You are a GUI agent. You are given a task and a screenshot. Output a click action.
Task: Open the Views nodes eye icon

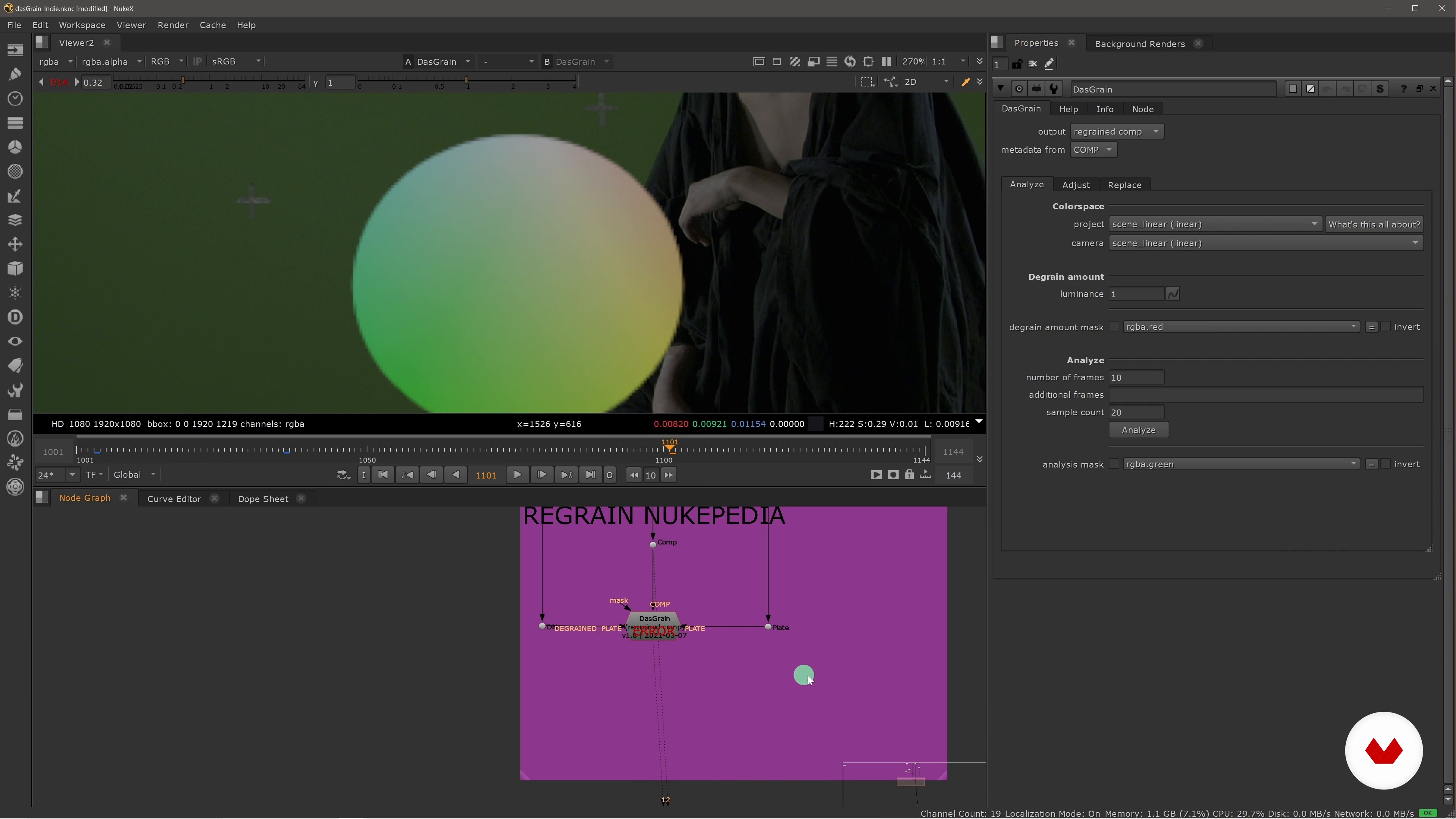(x=15, y=341)
